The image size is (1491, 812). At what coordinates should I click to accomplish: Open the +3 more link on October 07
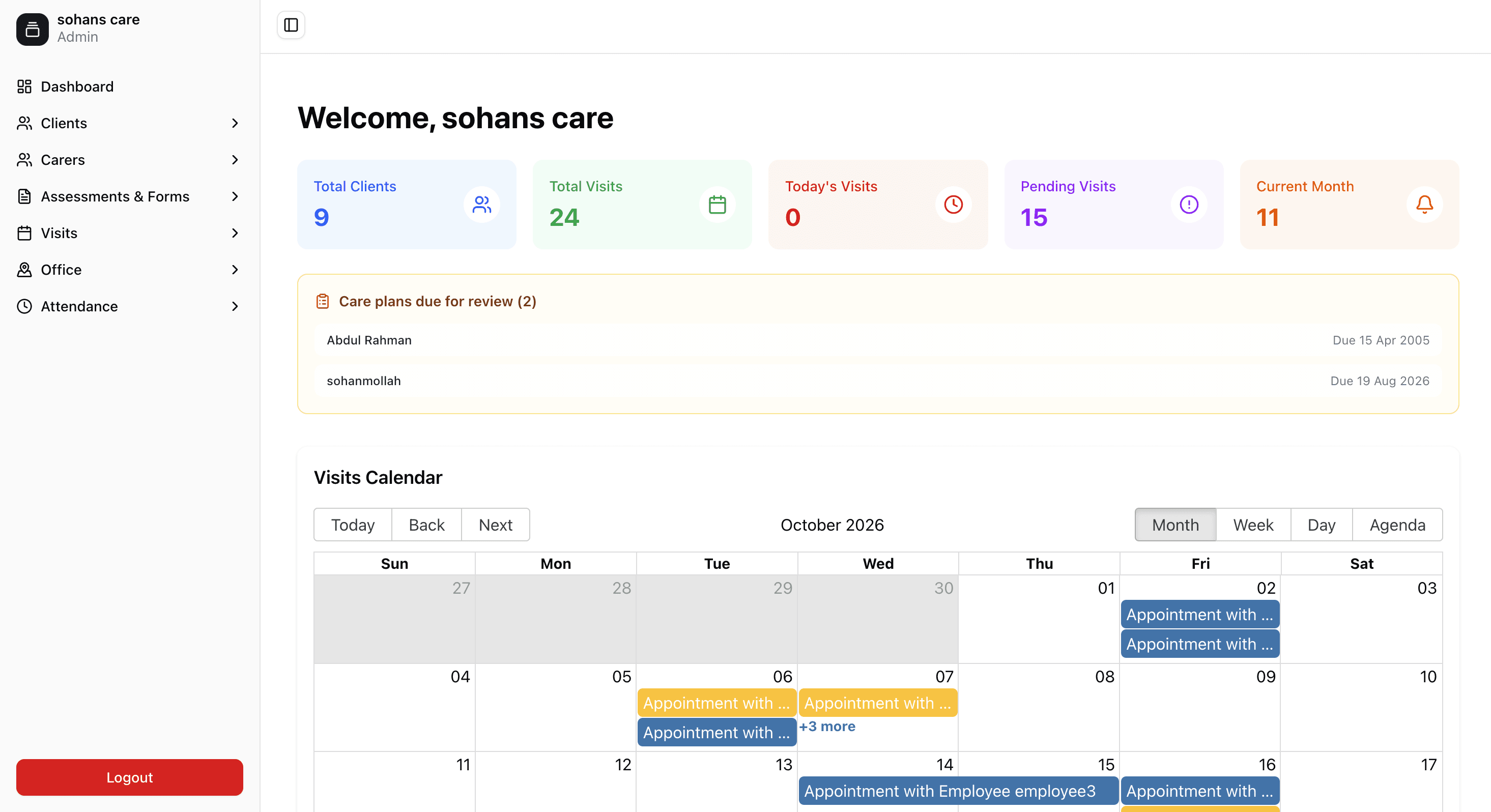point(827,727)
